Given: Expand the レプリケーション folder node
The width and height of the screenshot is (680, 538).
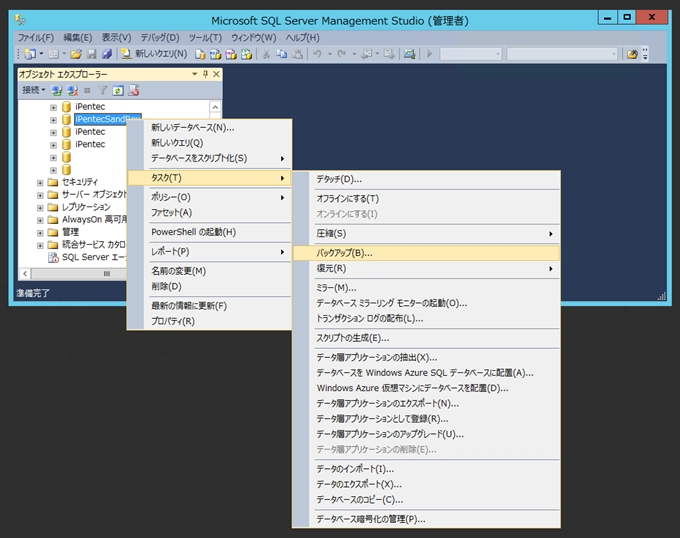Looking at the screenshot, I should [x=40, y=208].
